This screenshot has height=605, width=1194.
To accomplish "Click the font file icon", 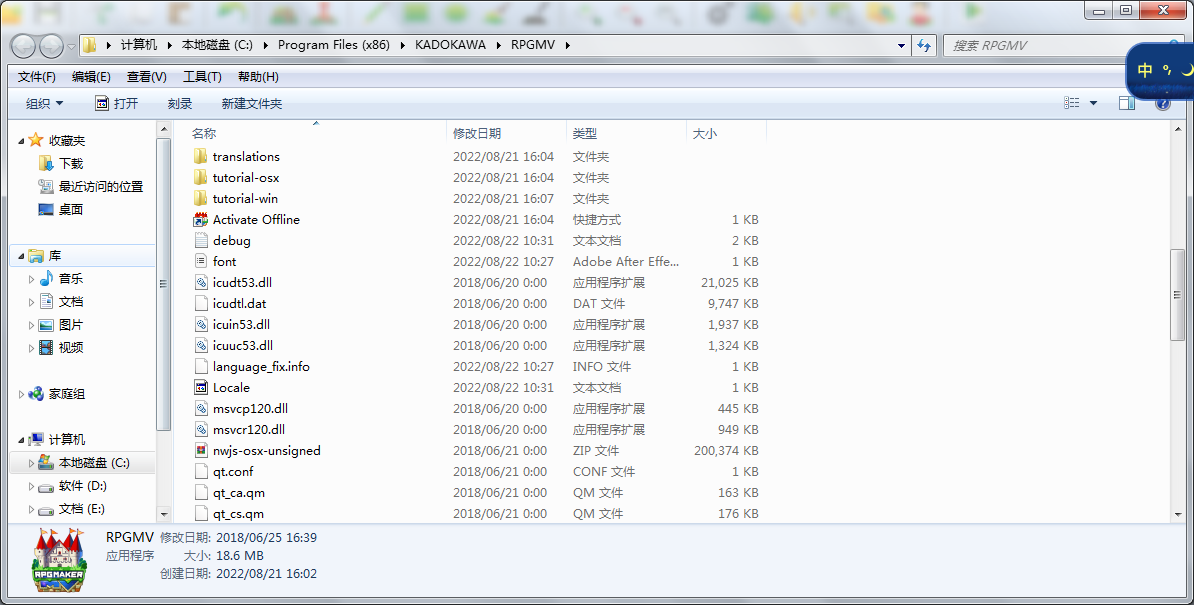I will tap(200, 261).
